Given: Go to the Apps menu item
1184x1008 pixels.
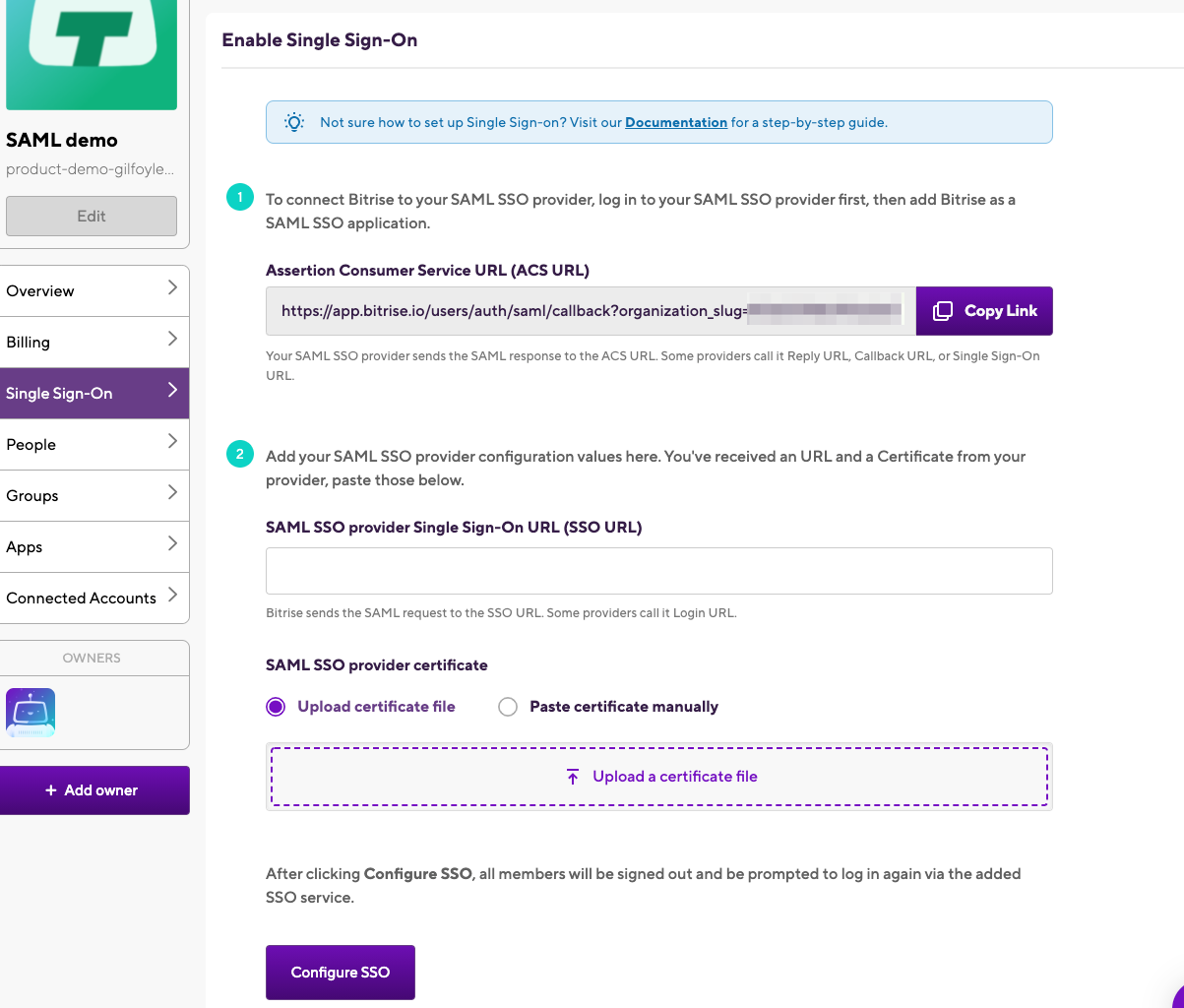Looking at the screenshot, I should pyautogui.click(x=25, y=547).
